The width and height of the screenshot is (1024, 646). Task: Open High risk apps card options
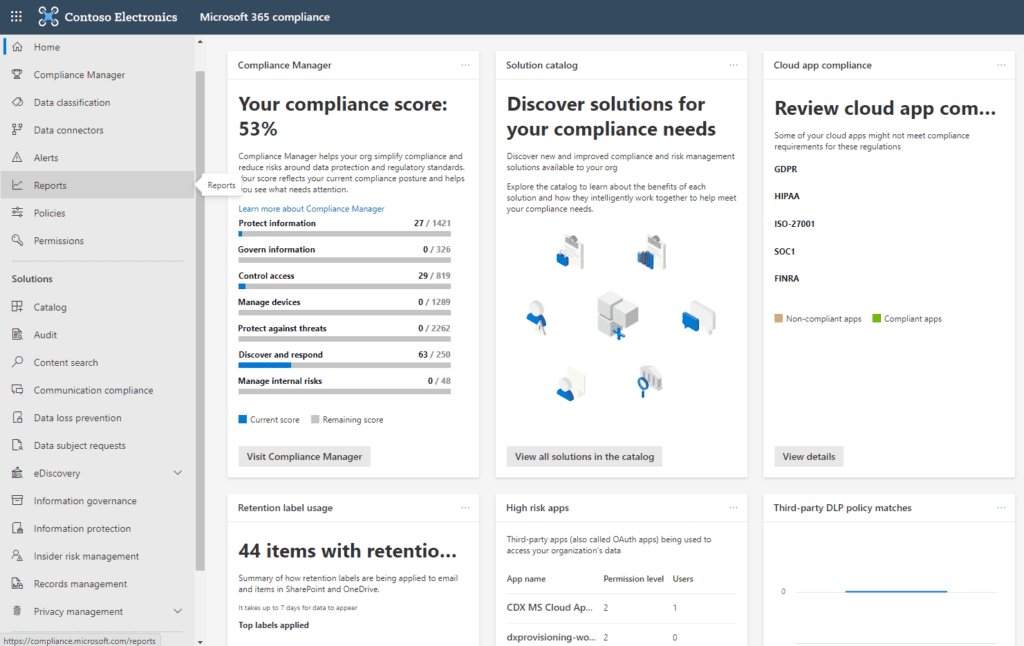point(733,508)
